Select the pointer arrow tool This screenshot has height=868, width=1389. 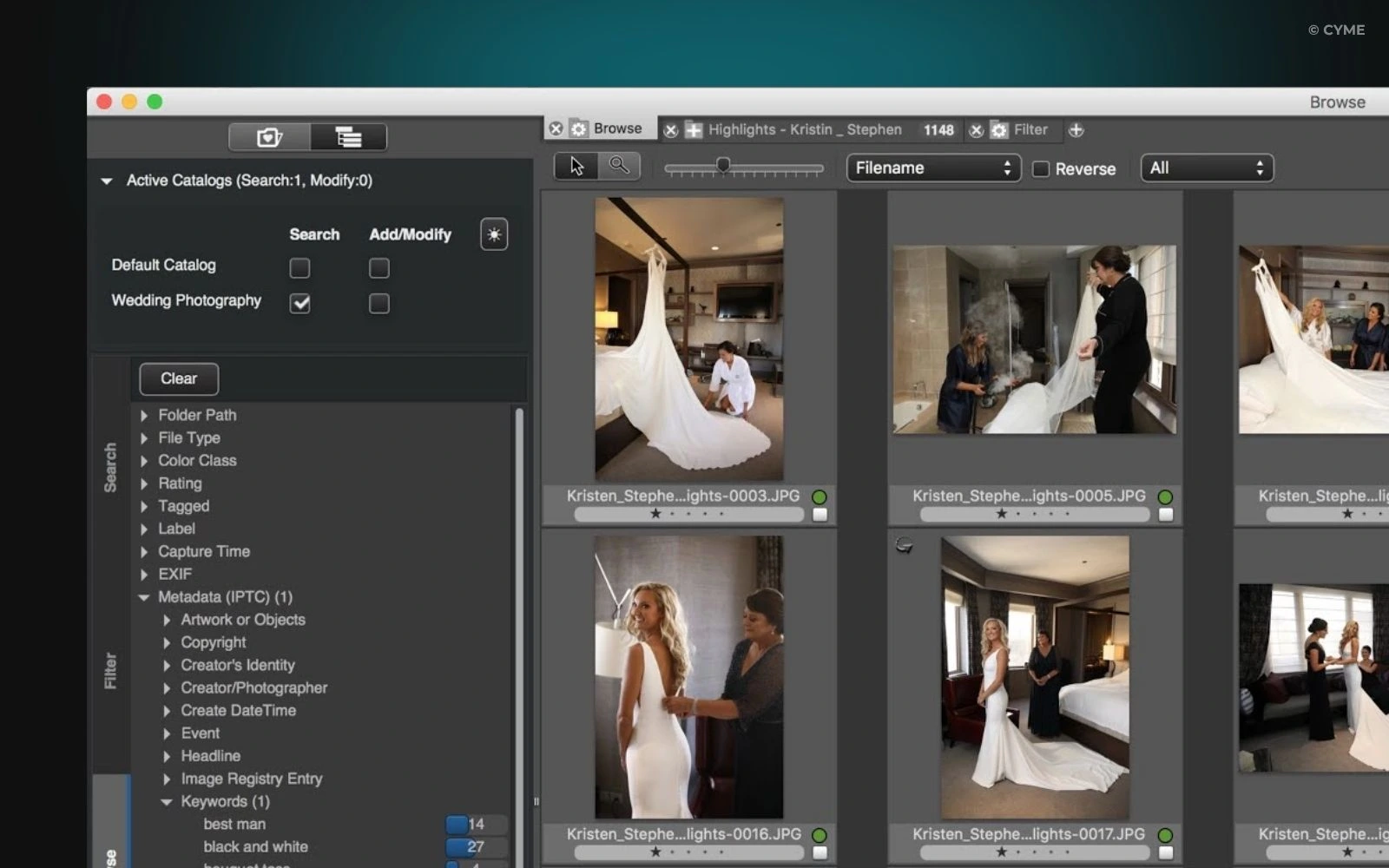click(576, 166)
